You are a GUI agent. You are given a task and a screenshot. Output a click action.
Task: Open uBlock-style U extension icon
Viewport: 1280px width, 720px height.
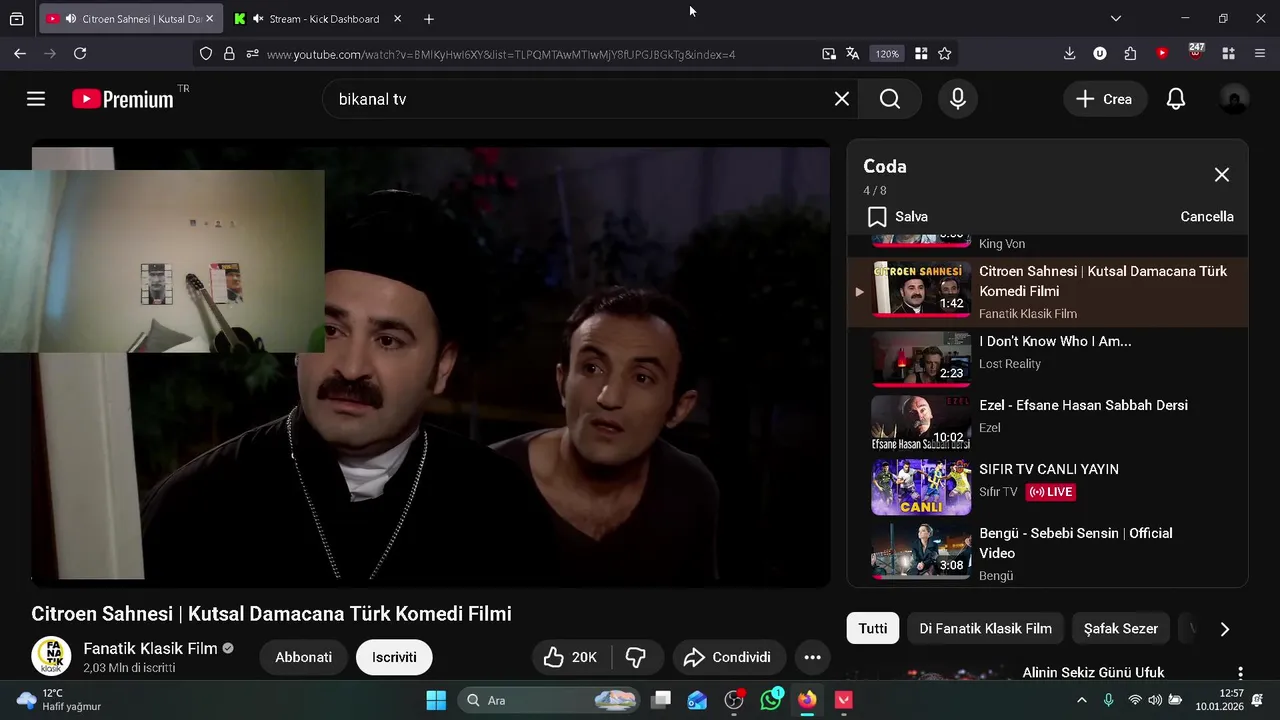pos(1100,53)
